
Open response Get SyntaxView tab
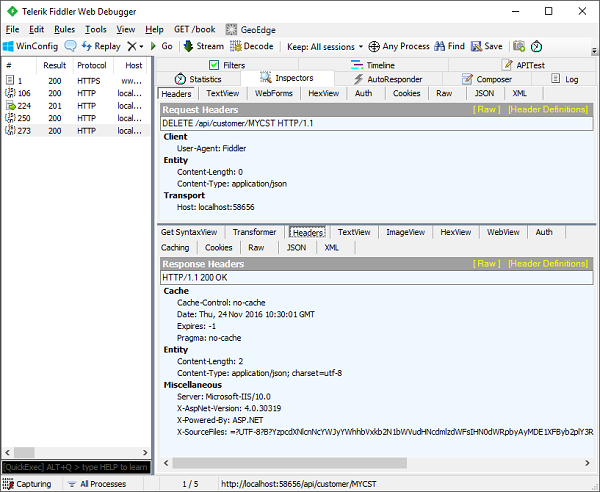point(189,232)
